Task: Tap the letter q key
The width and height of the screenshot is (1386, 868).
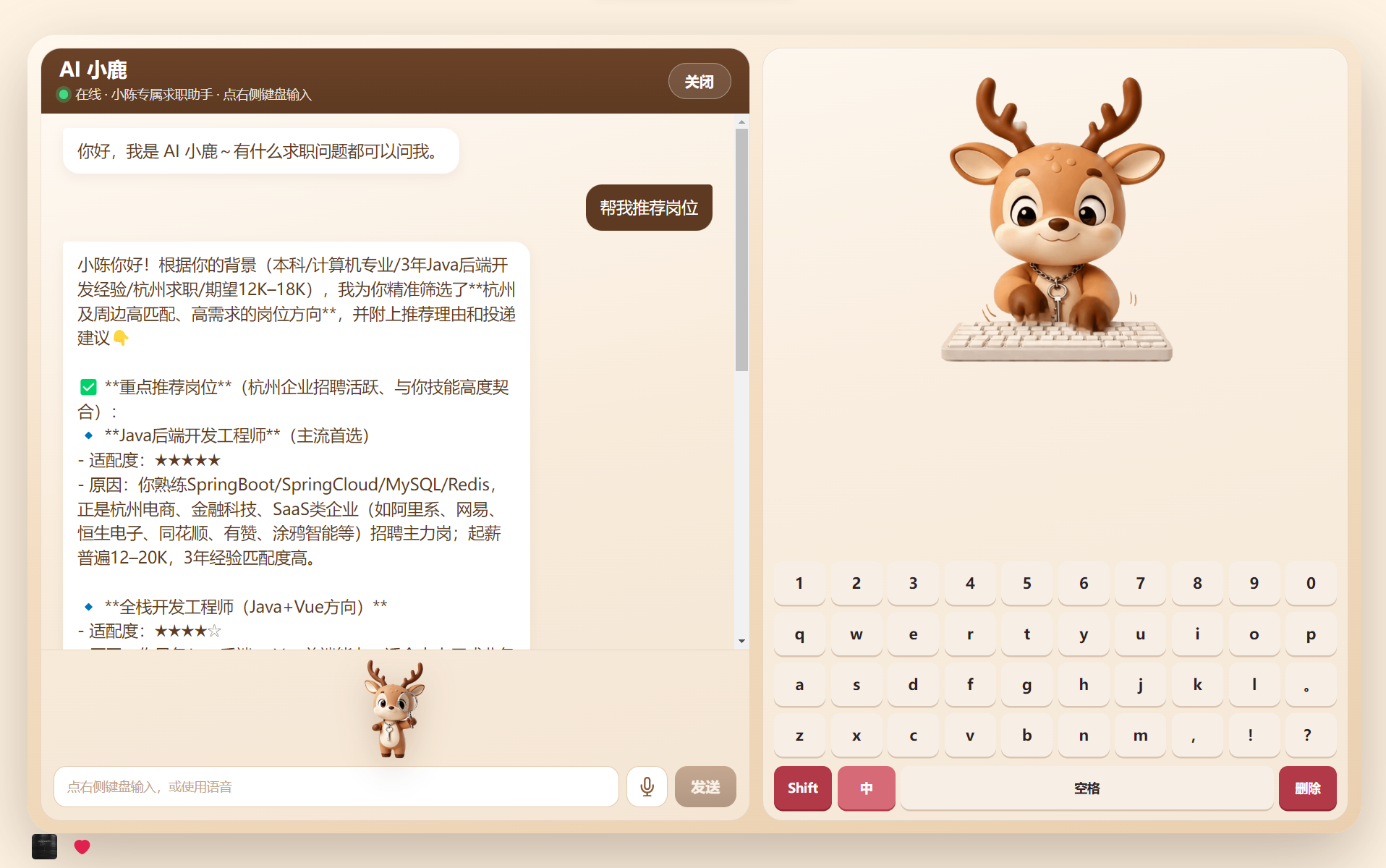Action: [x=799, y=634]
